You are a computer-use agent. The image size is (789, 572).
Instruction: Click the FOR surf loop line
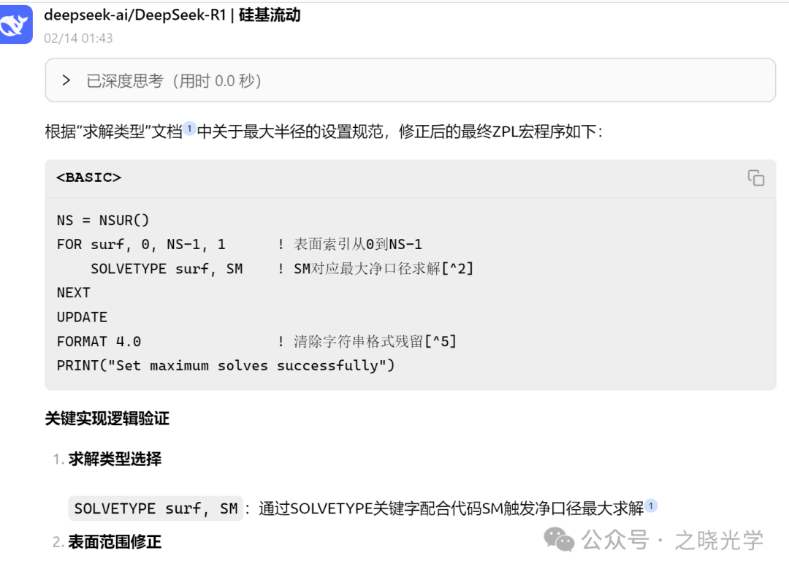141,244
